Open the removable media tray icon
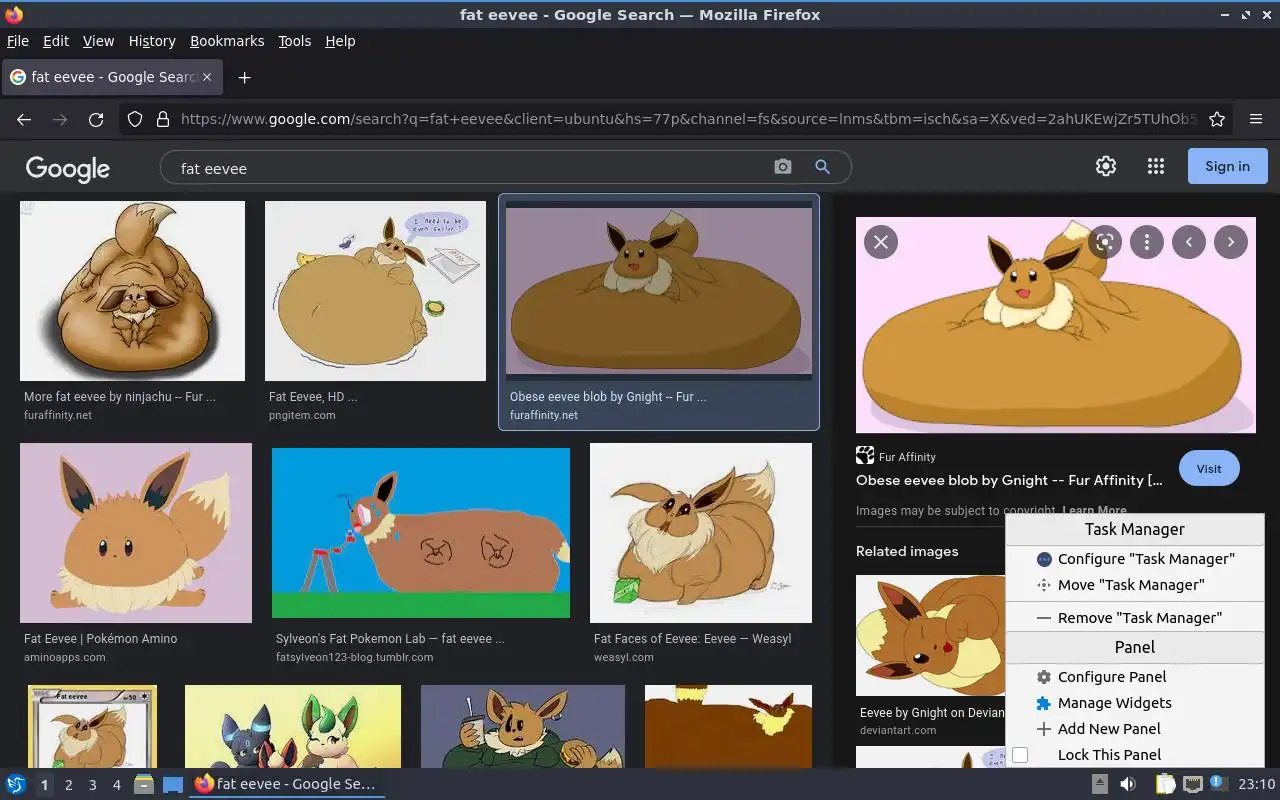 click(1099, 784)
